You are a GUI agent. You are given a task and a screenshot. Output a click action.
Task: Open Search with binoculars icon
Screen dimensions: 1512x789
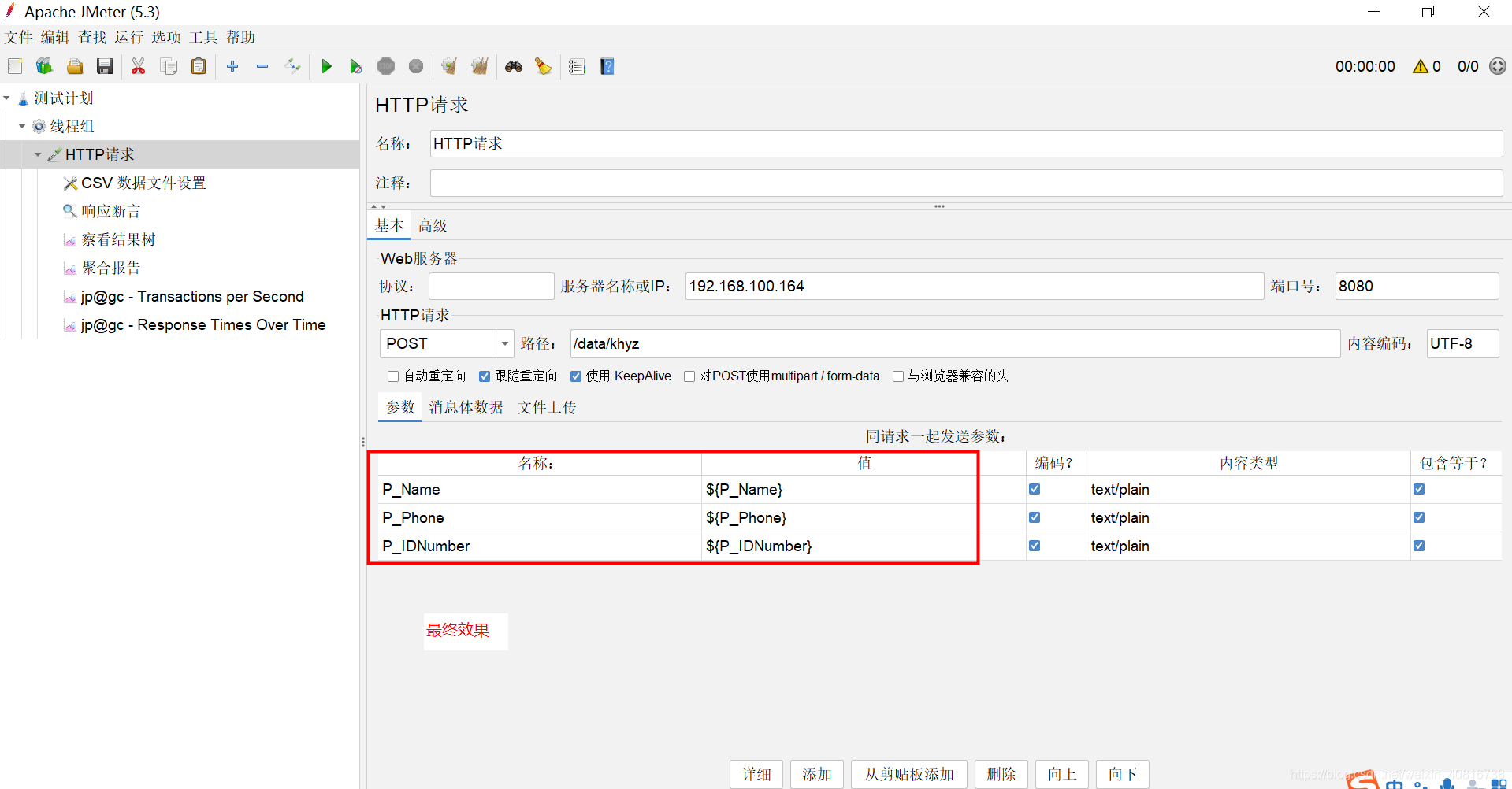(x=514, y=67)
